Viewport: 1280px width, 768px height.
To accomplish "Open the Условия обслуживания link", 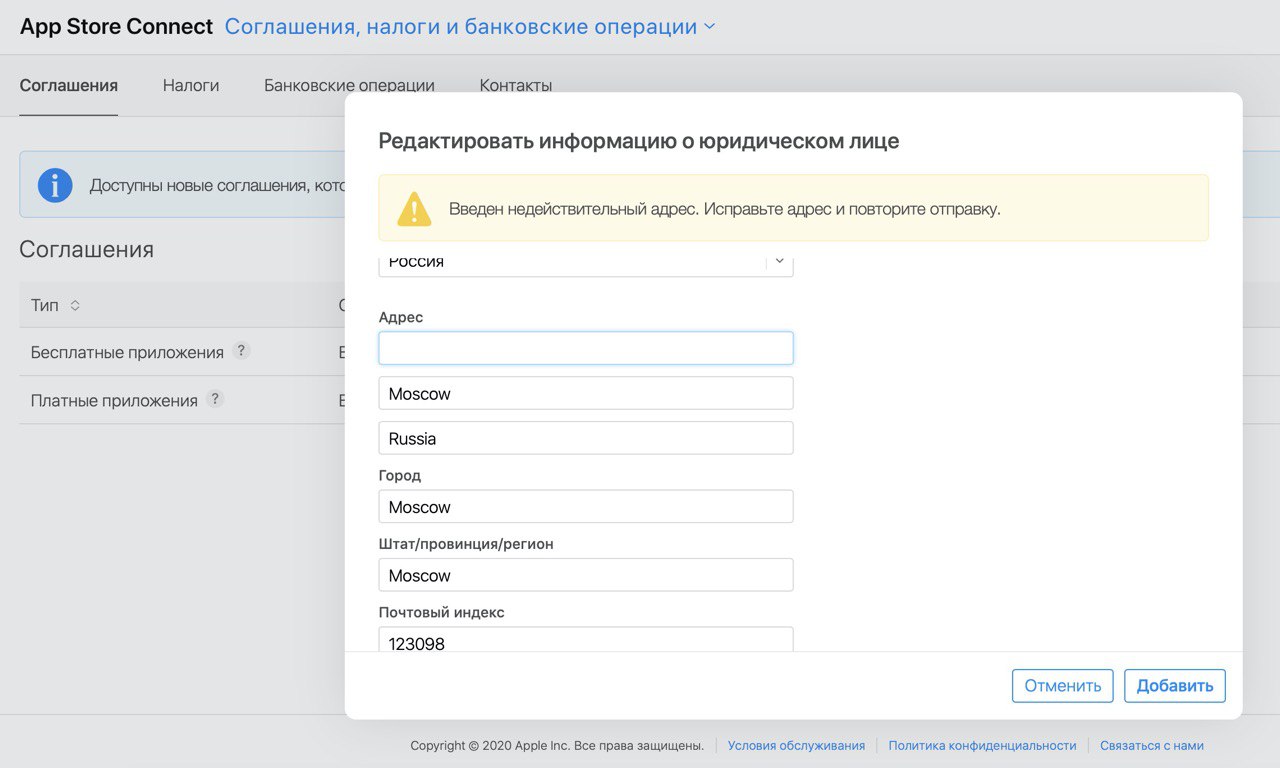I will (796, 745).
